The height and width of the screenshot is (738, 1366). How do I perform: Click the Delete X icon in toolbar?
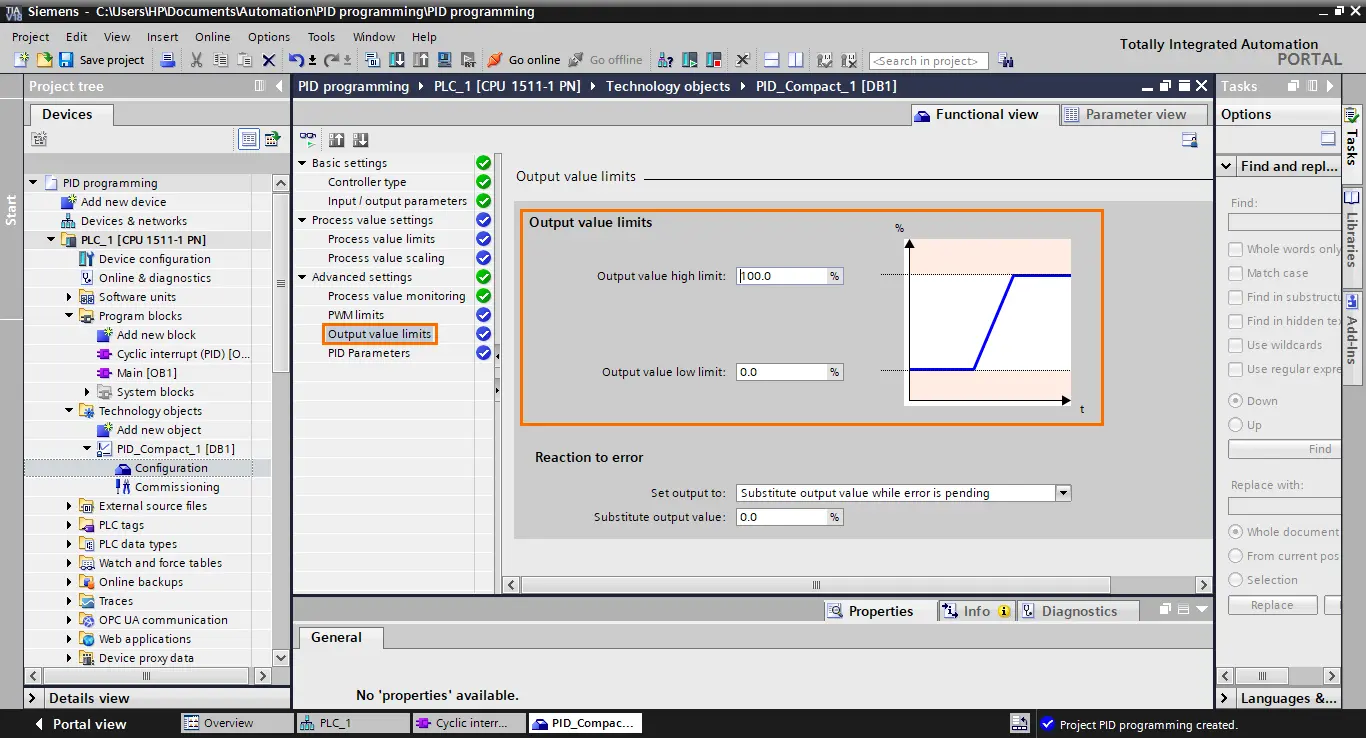(x=268, y=60)
